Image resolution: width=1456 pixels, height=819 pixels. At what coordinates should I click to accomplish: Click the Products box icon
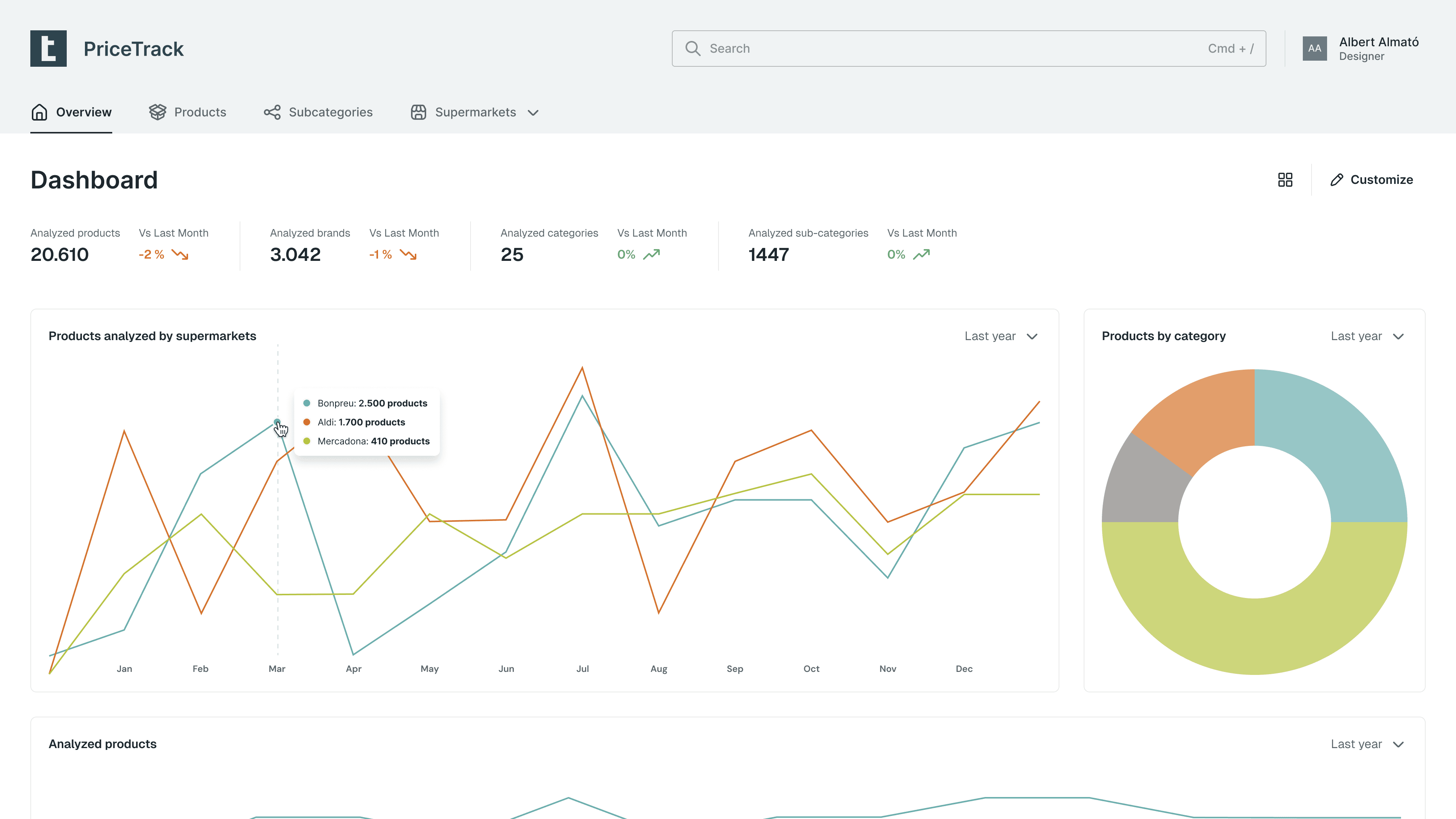tap(157, 112)
